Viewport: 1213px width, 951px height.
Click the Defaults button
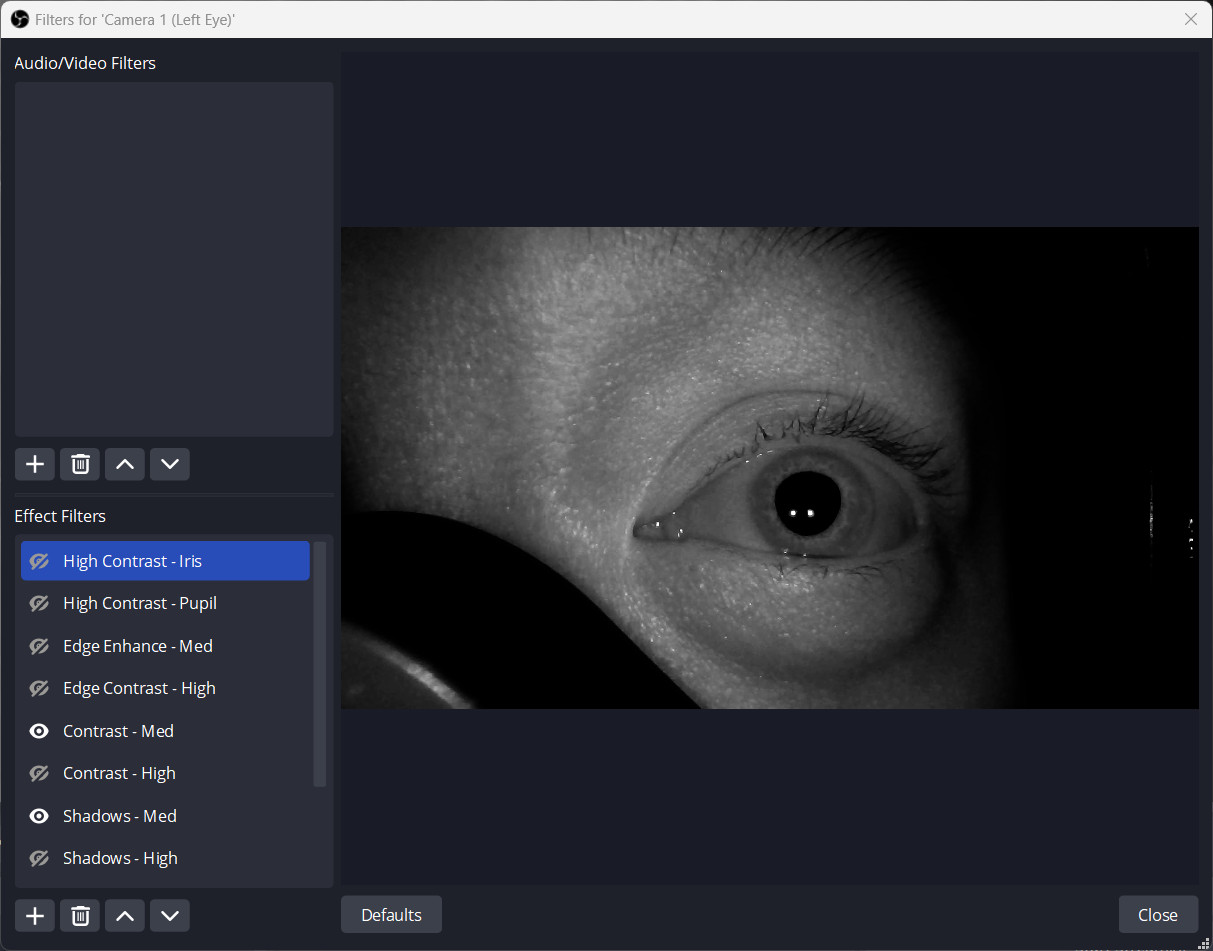tap(390, 914)
